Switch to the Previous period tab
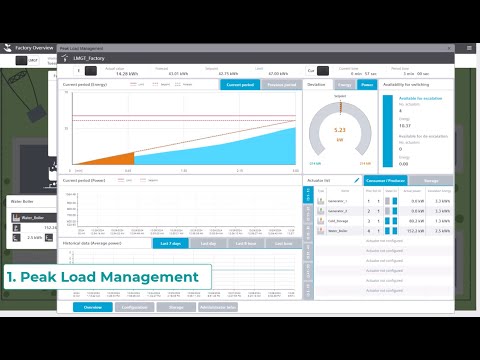Viewport: 480px width, 360px height. (x=282, y=85)
